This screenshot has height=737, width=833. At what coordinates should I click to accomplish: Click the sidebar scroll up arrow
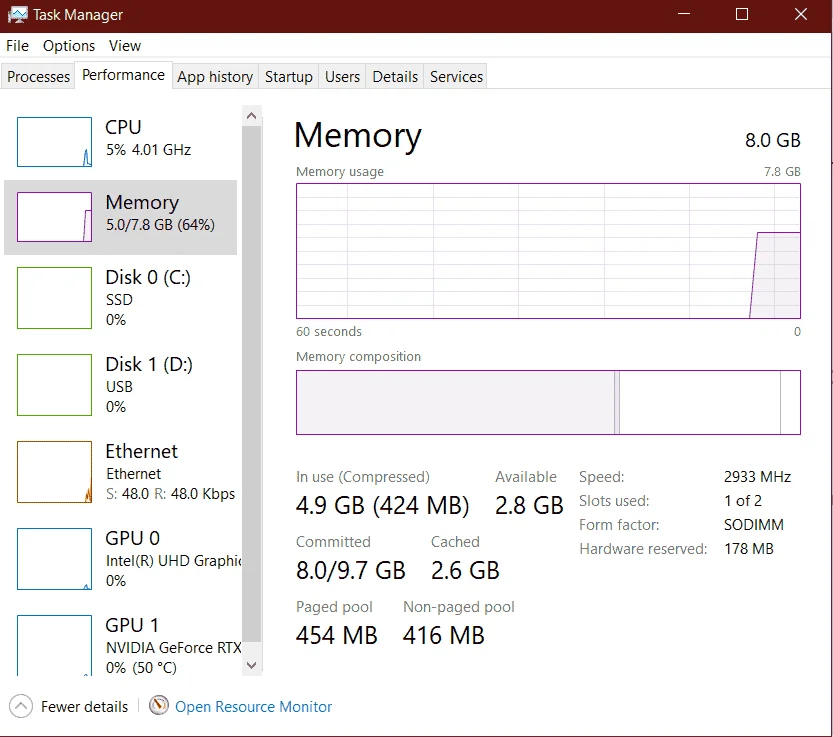tap(252, 116)
